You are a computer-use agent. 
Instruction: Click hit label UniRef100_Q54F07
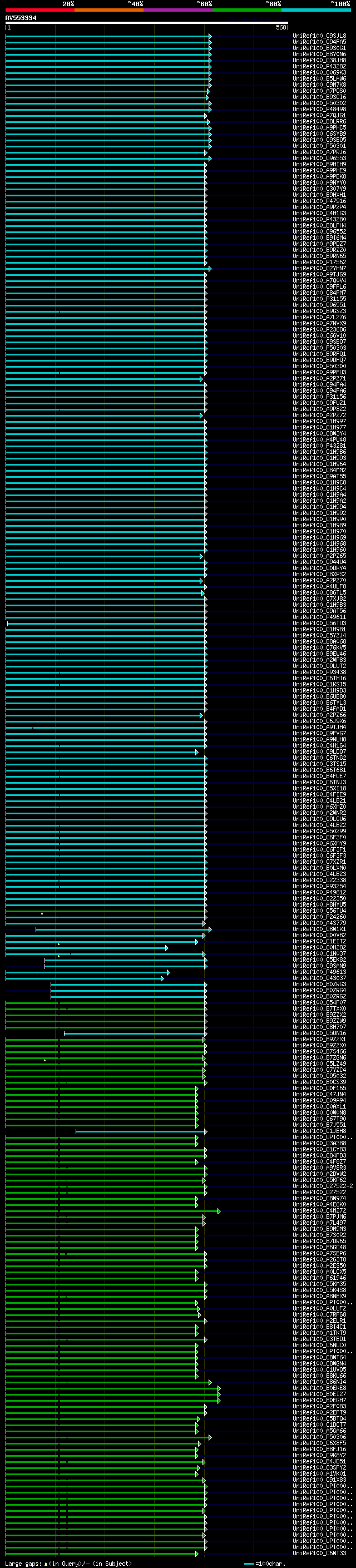[319, 1003]
